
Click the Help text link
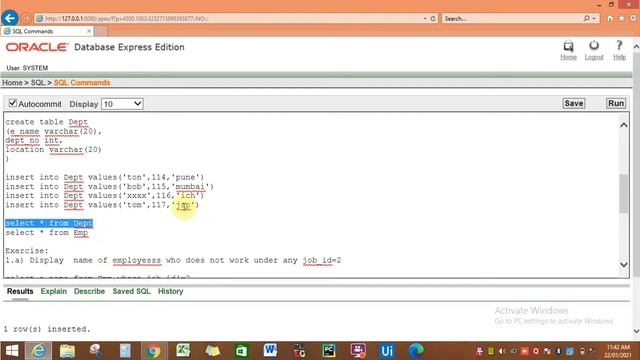point(619,57)
